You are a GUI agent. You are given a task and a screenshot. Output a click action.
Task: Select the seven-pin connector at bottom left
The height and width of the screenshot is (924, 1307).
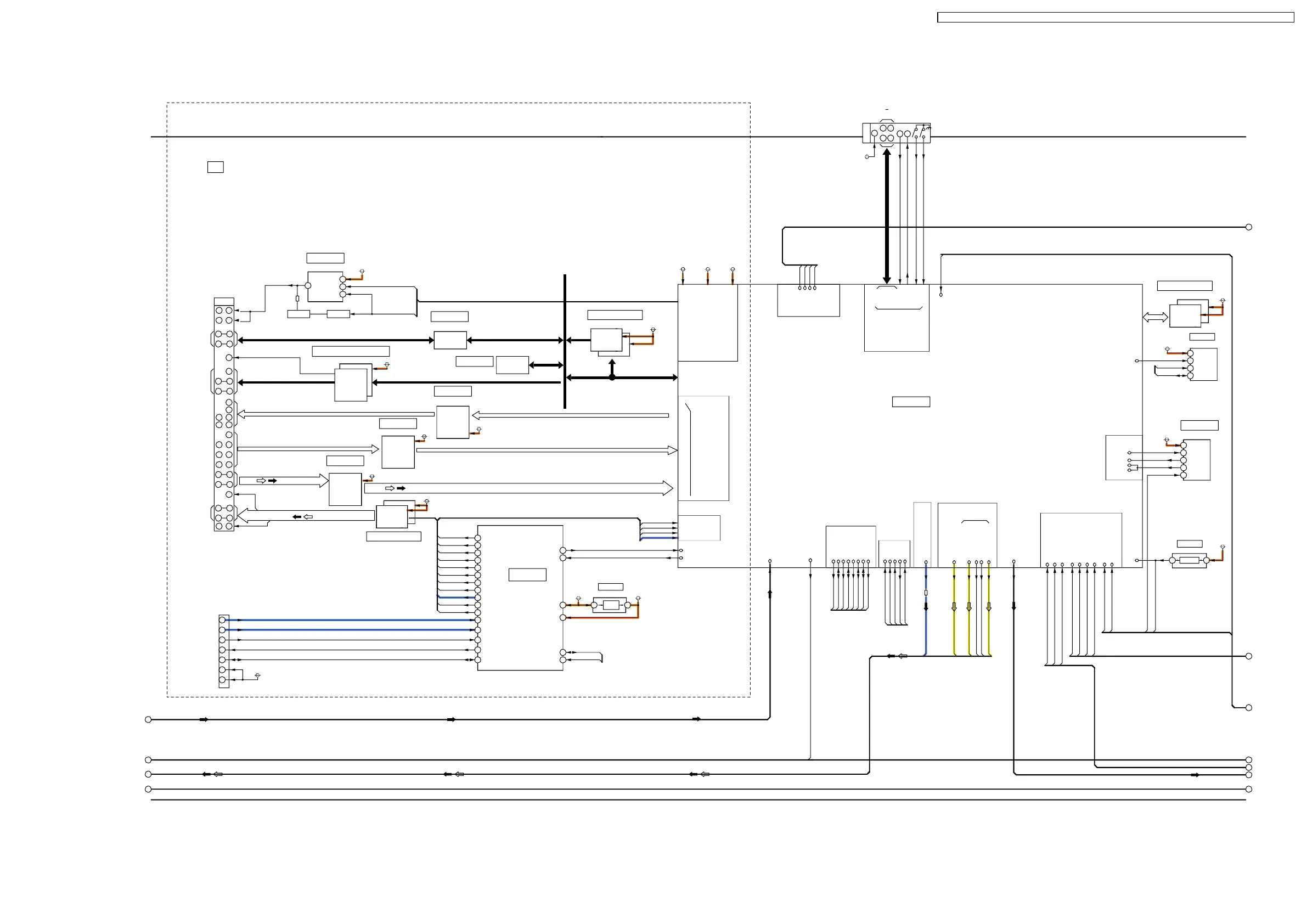pyautogui.click(x=224, y=651)
